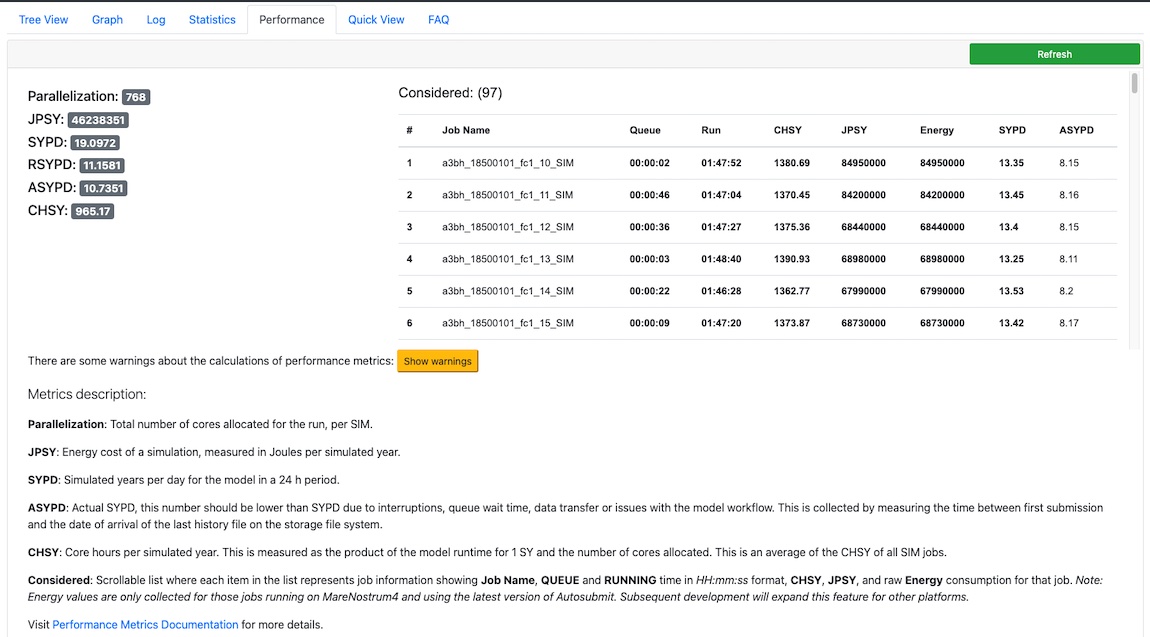Screen dimensions: 1150x637
Task: Open the Log tab
Action: (x=155, y=20)
